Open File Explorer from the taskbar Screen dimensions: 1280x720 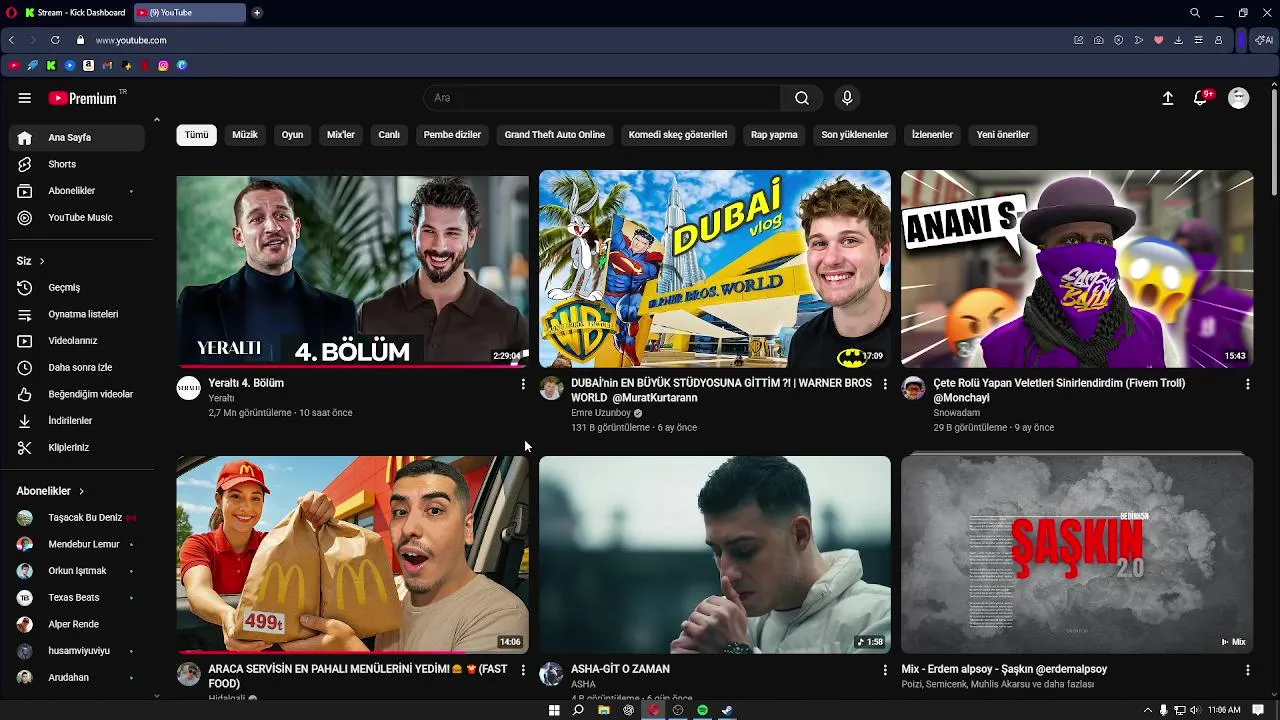604,710
